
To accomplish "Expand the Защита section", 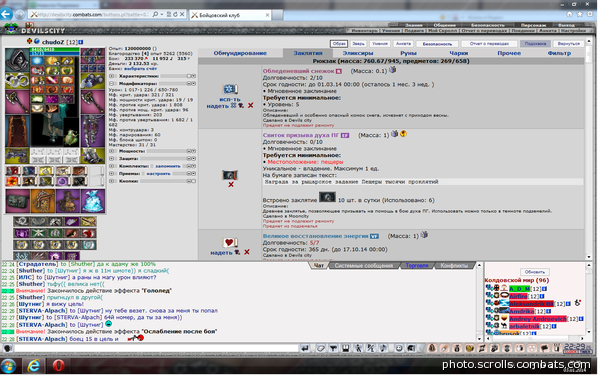I will coord(112,158).
